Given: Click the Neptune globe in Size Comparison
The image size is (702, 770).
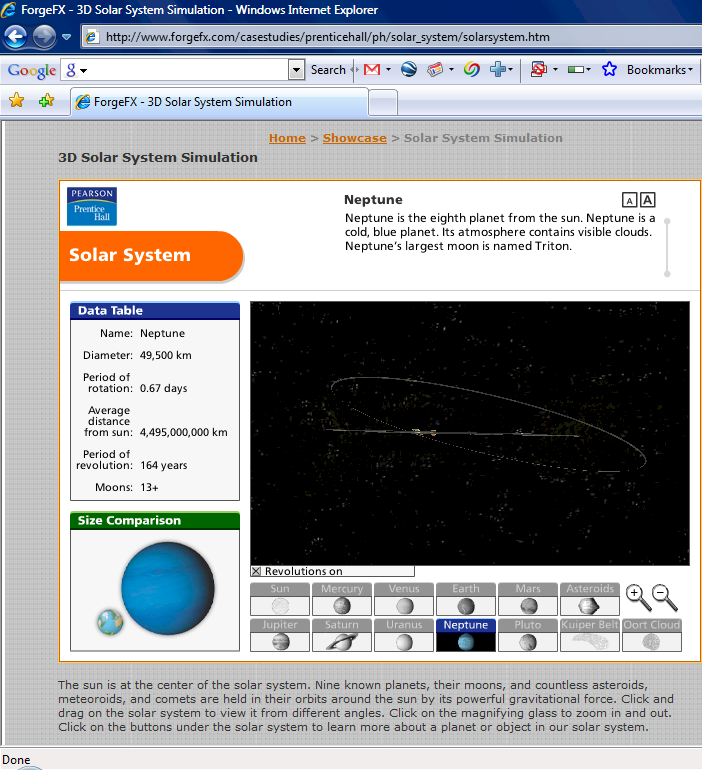Looking at the screenshot, I should [x=168, y=588].
